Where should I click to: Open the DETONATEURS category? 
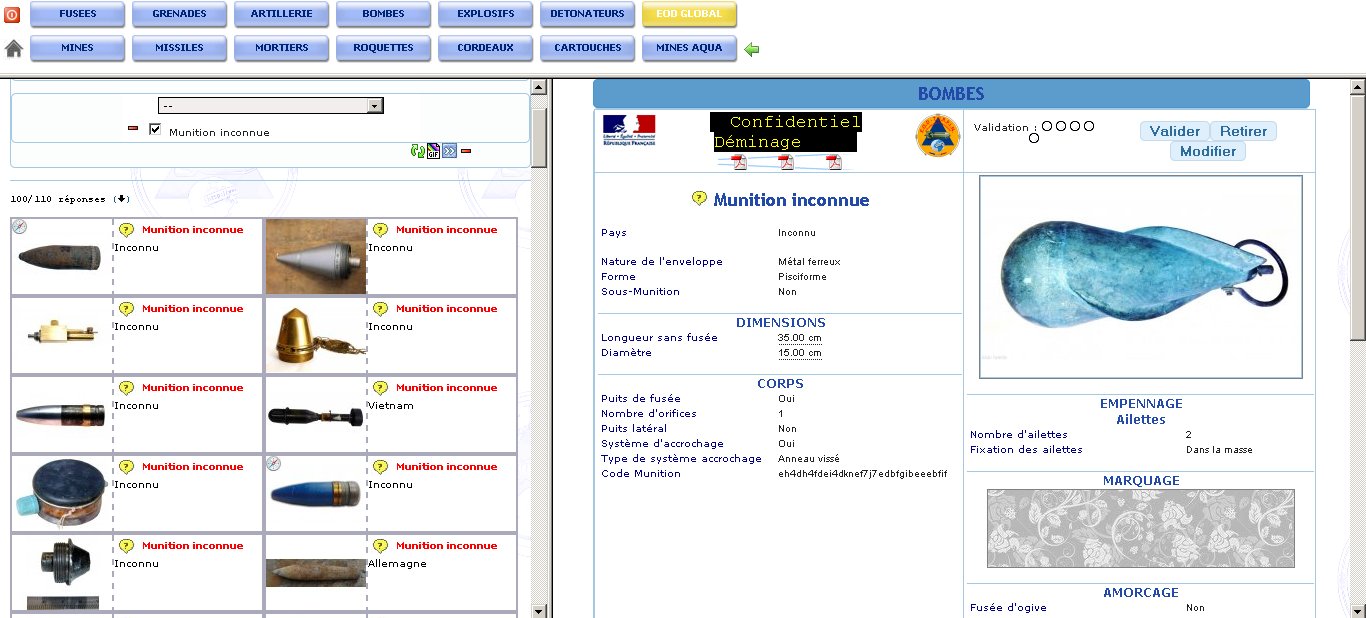tap(587, 14)
